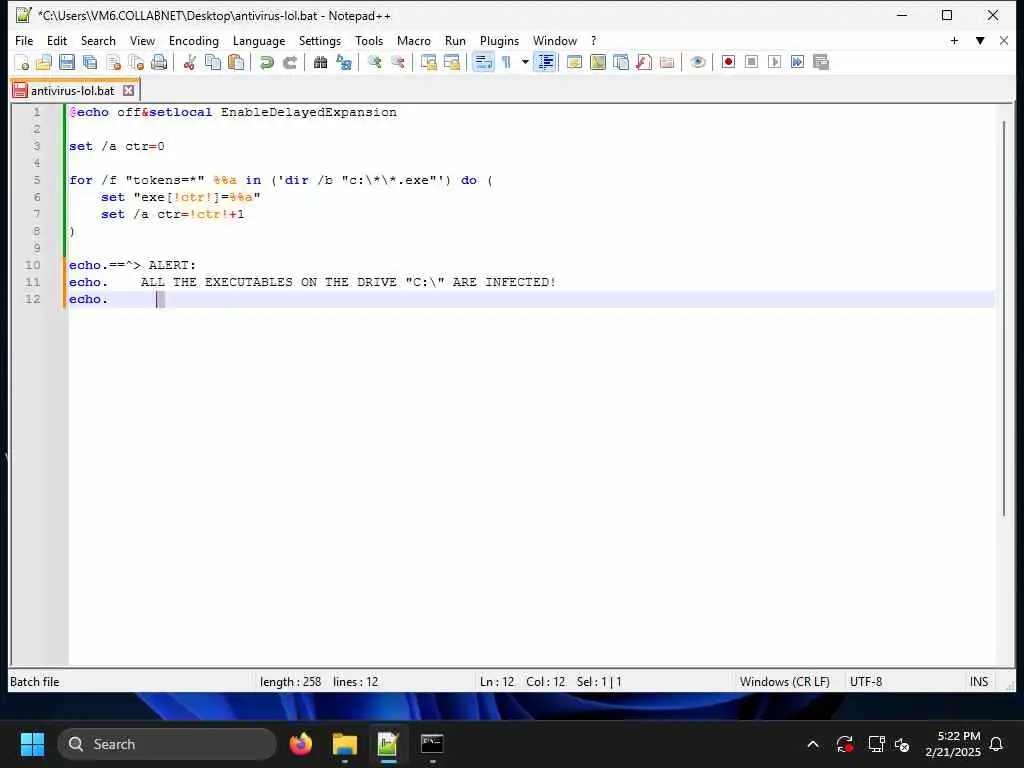Image resolution: width=1024 pixels, height=768 pixels.
Task: Save the current file using toolbar
Action: 67,63
